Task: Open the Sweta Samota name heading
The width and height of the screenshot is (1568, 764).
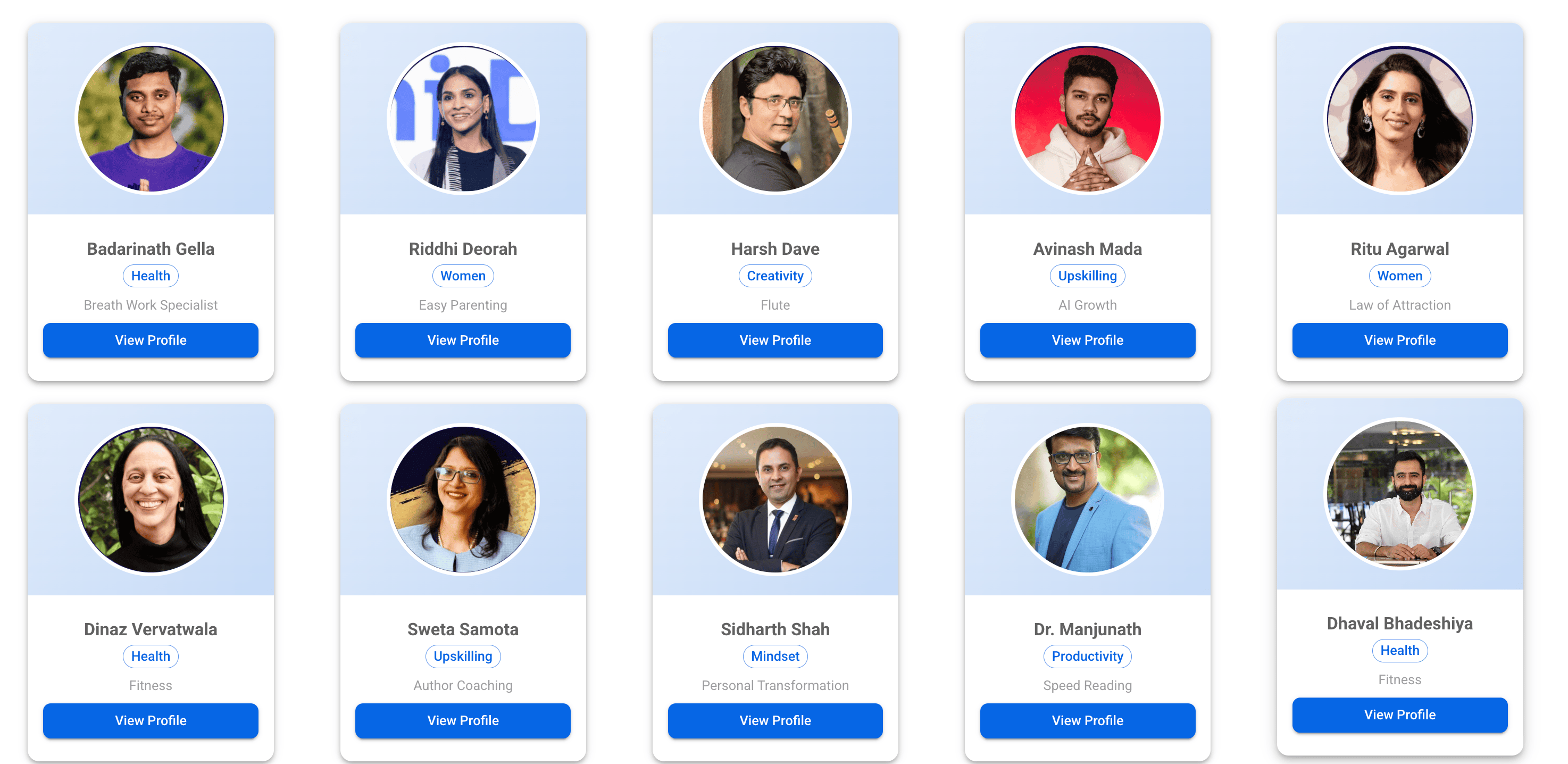Action: (x=463, y=629)
